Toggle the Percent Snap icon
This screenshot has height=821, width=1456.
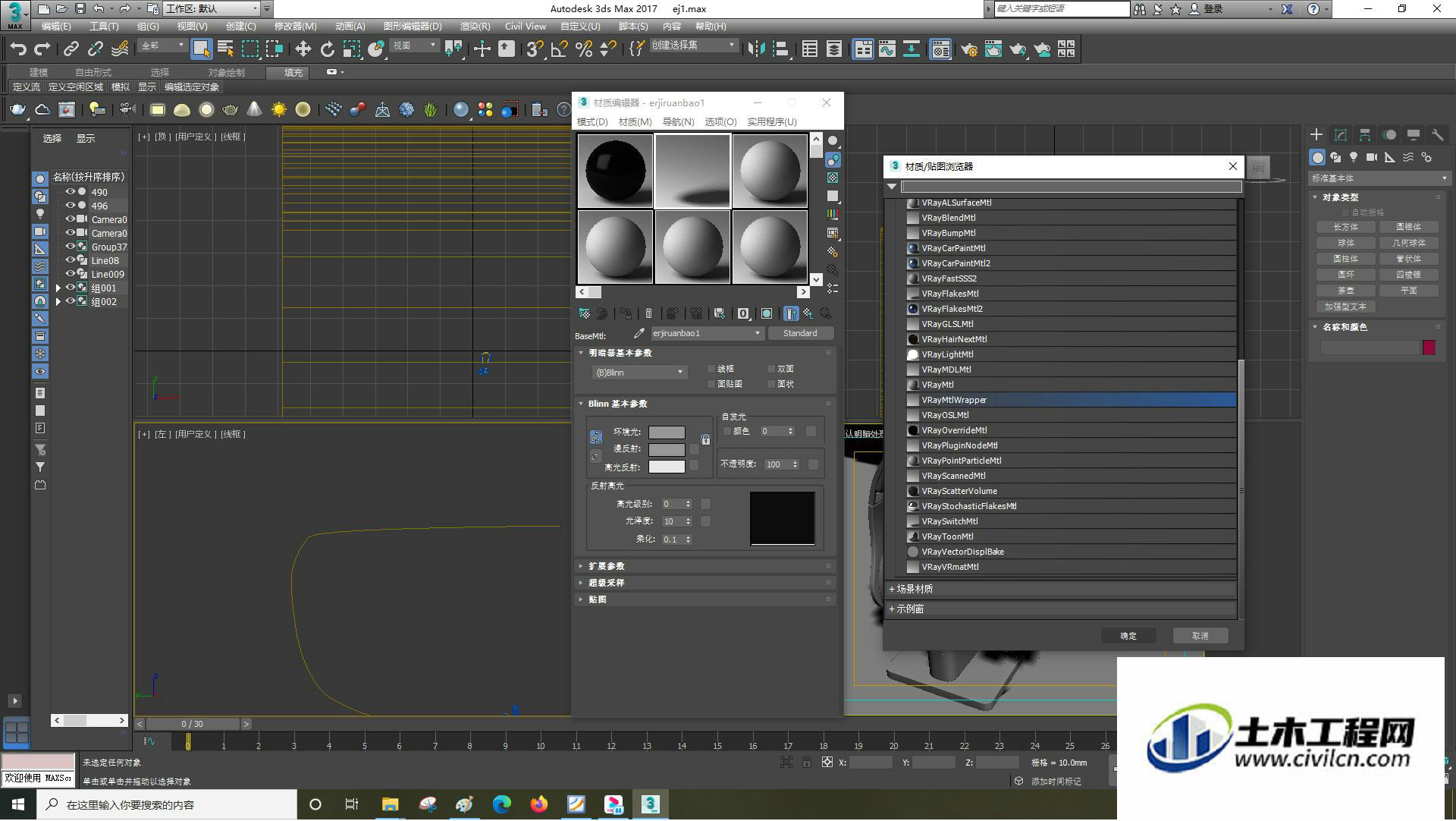[584, 49]
